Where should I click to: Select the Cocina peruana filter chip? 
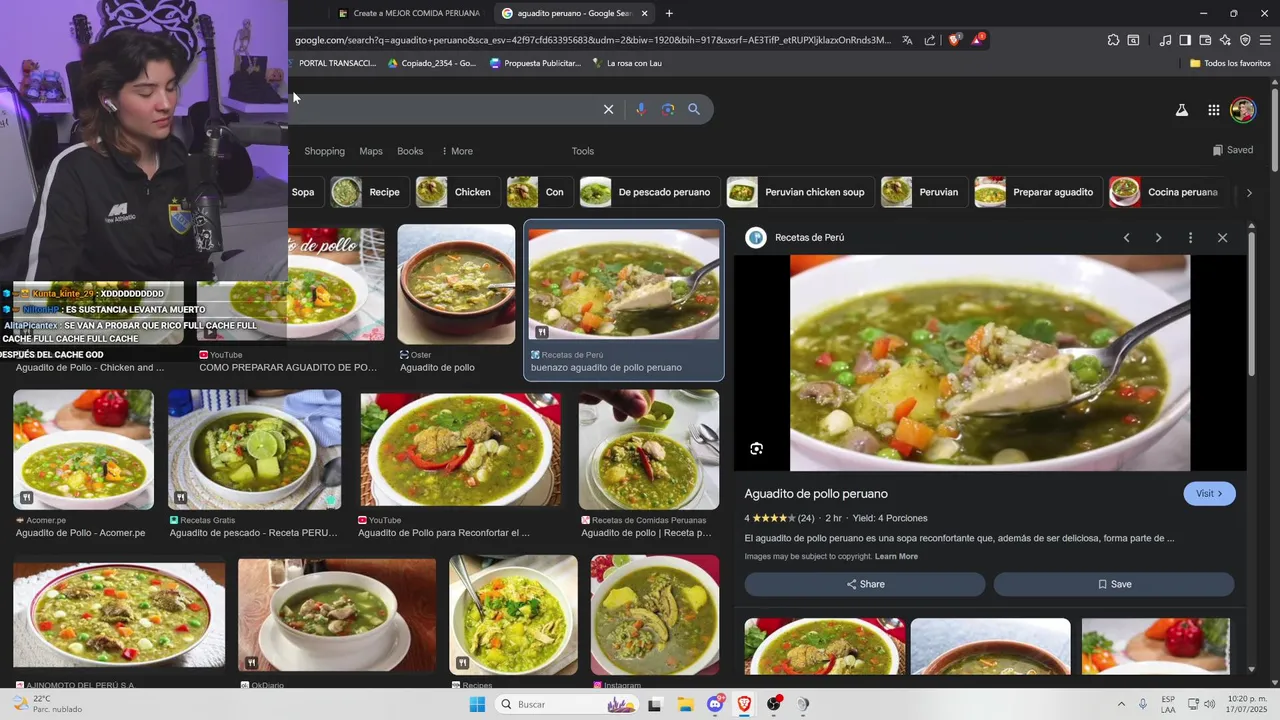pos(1167,192)
